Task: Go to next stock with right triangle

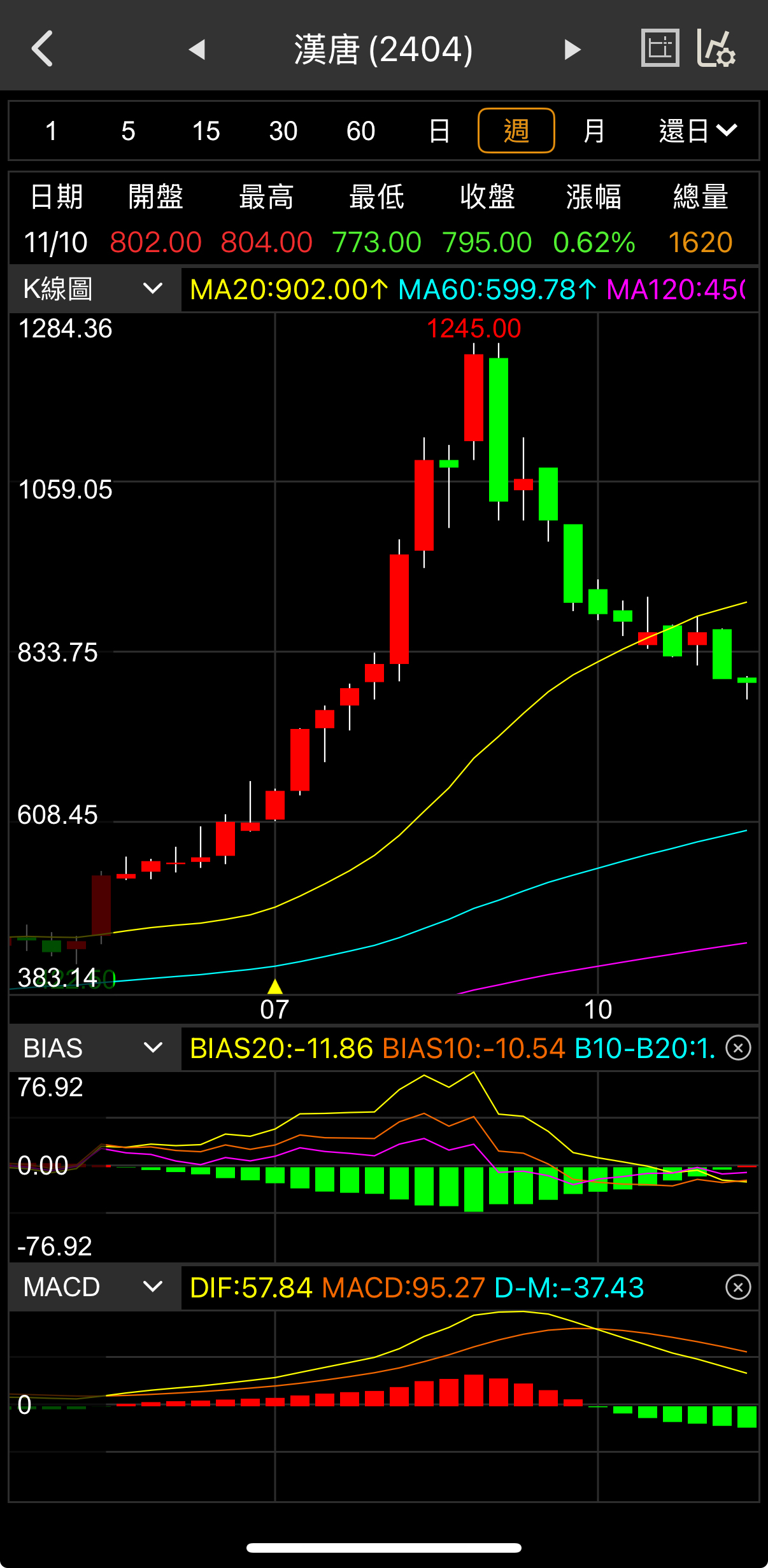Action: (x=572, y=49)
